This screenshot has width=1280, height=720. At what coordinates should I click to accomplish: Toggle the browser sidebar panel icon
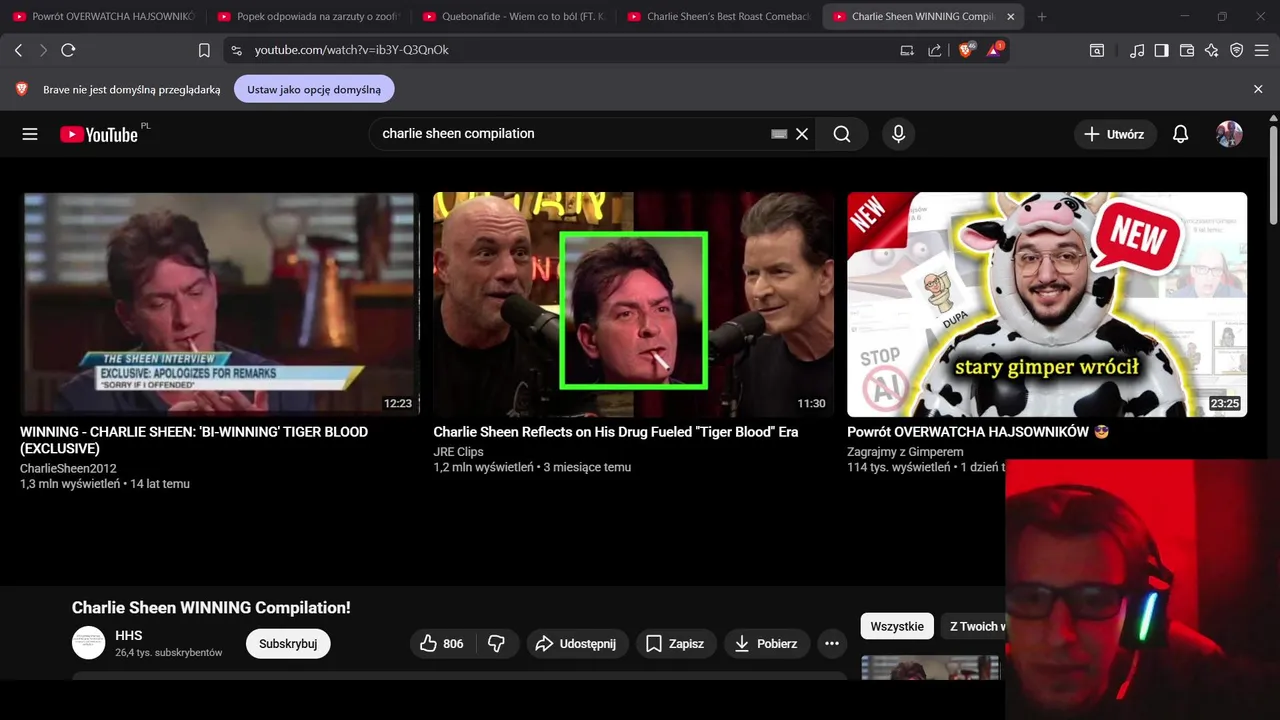[1161, 50]
